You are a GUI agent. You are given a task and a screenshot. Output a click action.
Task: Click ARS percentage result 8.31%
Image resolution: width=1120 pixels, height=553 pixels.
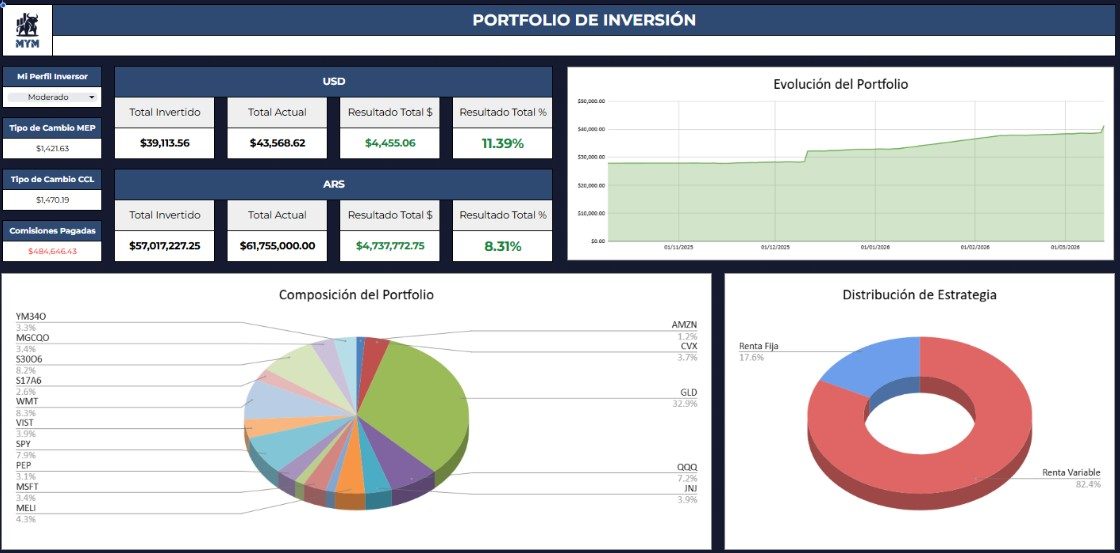(502, 246)
